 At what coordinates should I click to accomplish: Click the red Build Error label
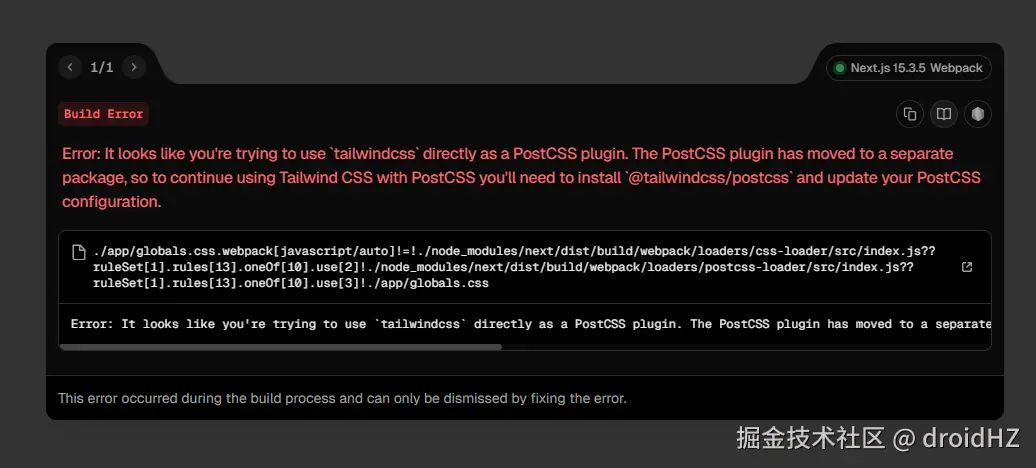tap(103, 114)
